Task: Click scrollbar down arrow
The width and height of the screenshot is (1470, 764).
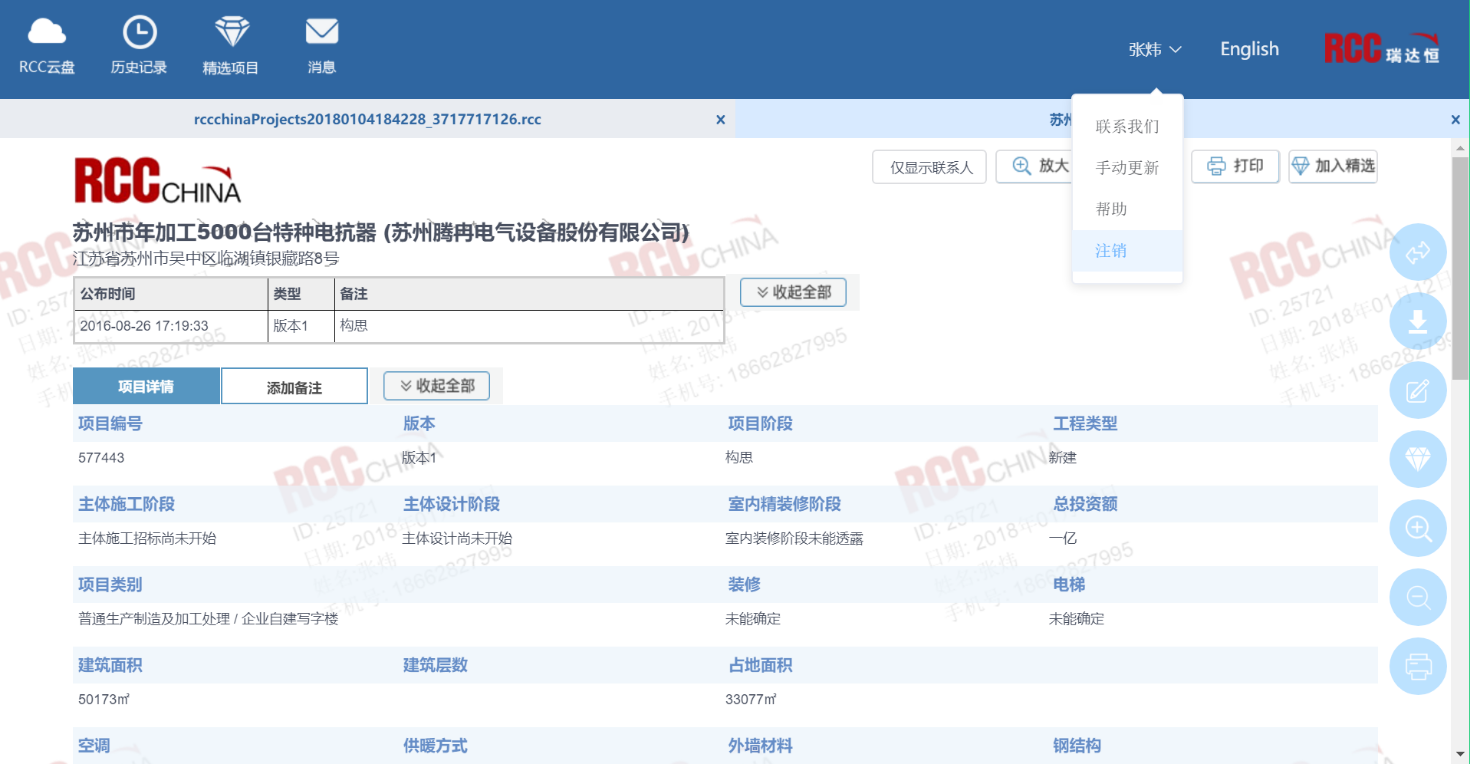Action: (1461, 755)
